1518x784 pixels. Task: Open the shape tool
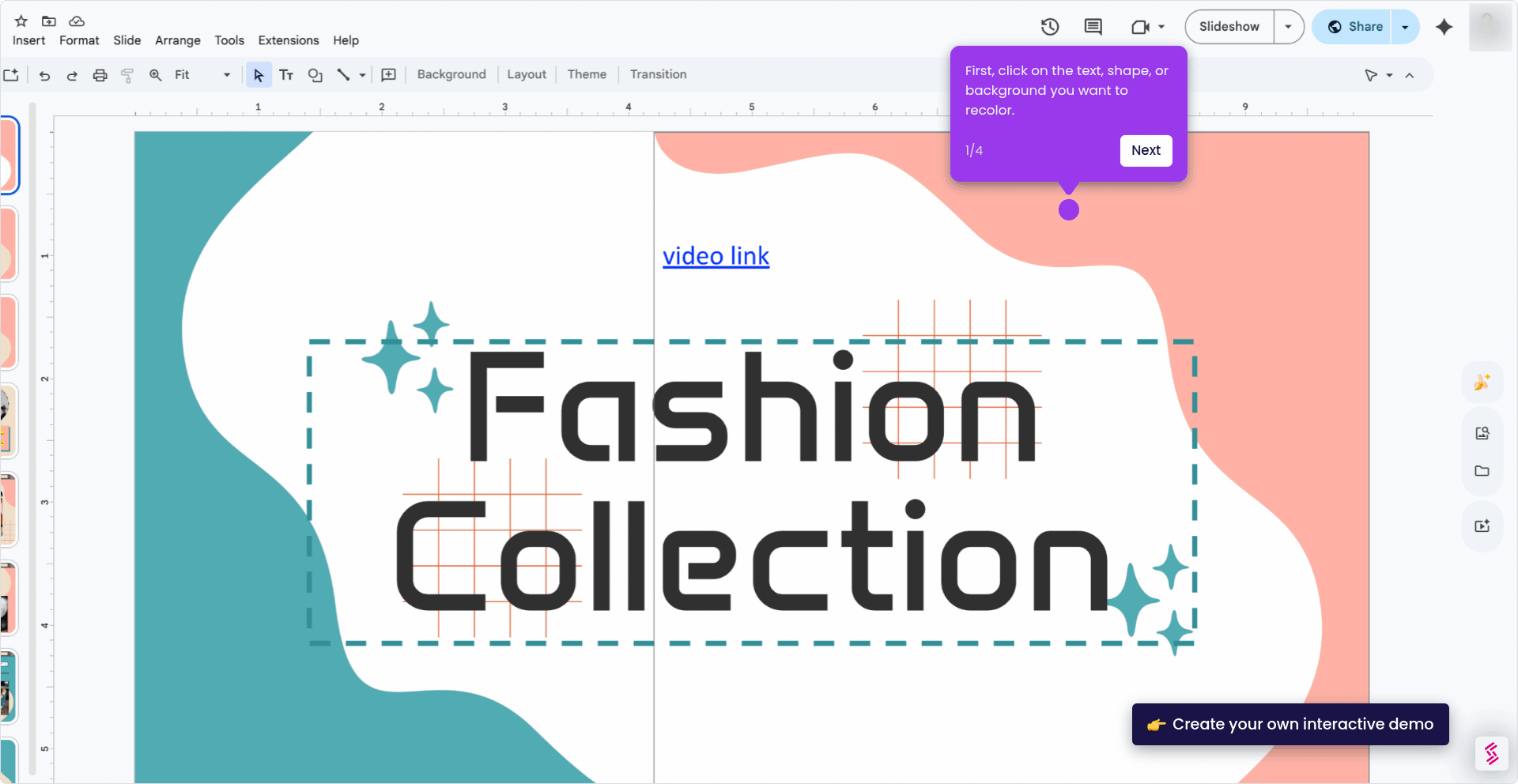(315, 75)
